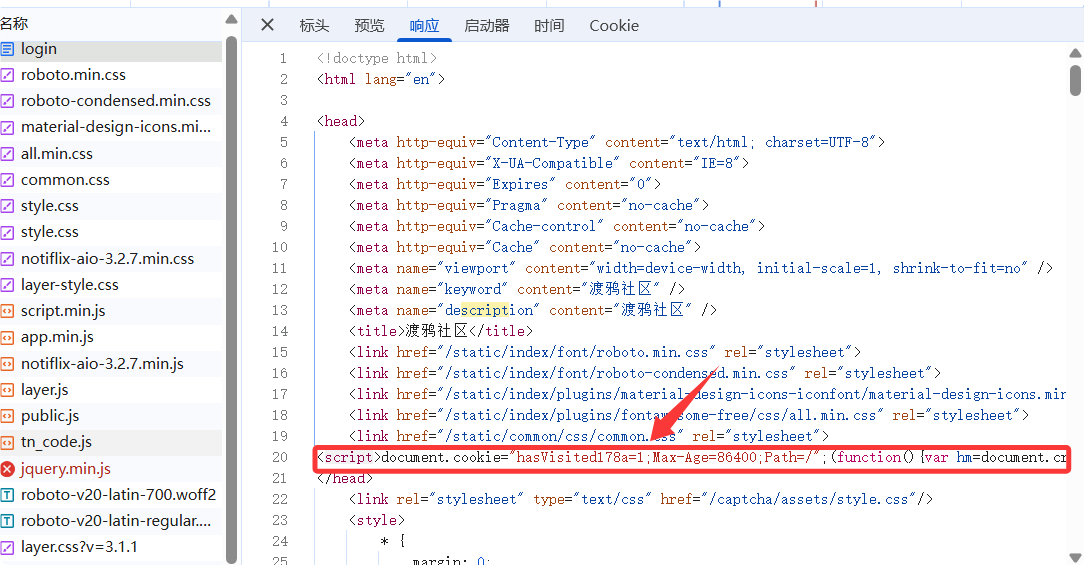This screenshot has height=565, width=1084.
Task: Open the 启动器 tab
Action: (x=486, y=26)
